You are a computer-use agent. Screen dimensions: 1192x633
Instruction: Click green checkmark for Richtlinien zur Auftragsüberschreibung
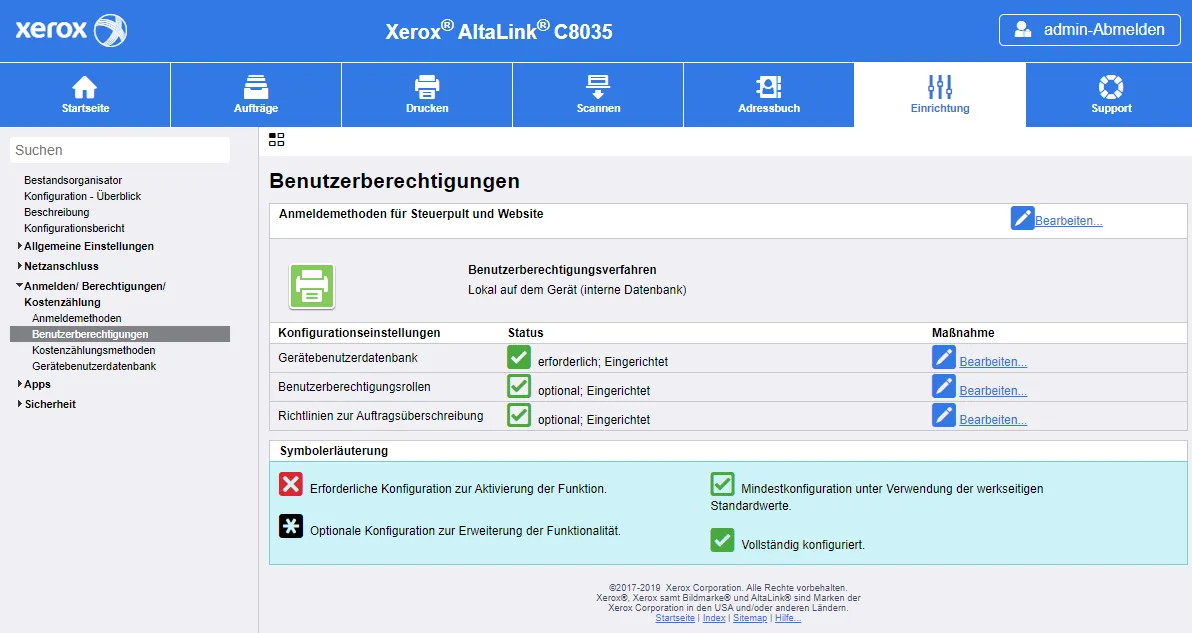(x=519, y=416)
